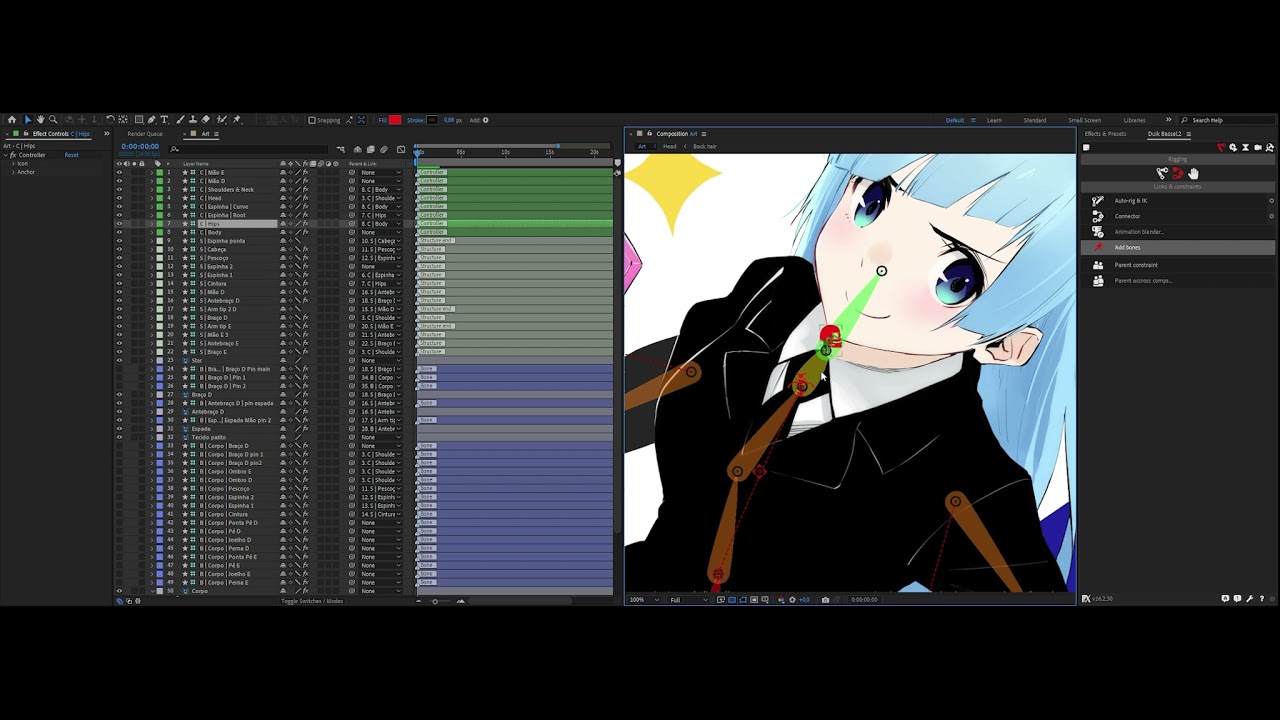Select the Small Screen workspace
1280x720 pixels.
click(x=1084, y=120)
